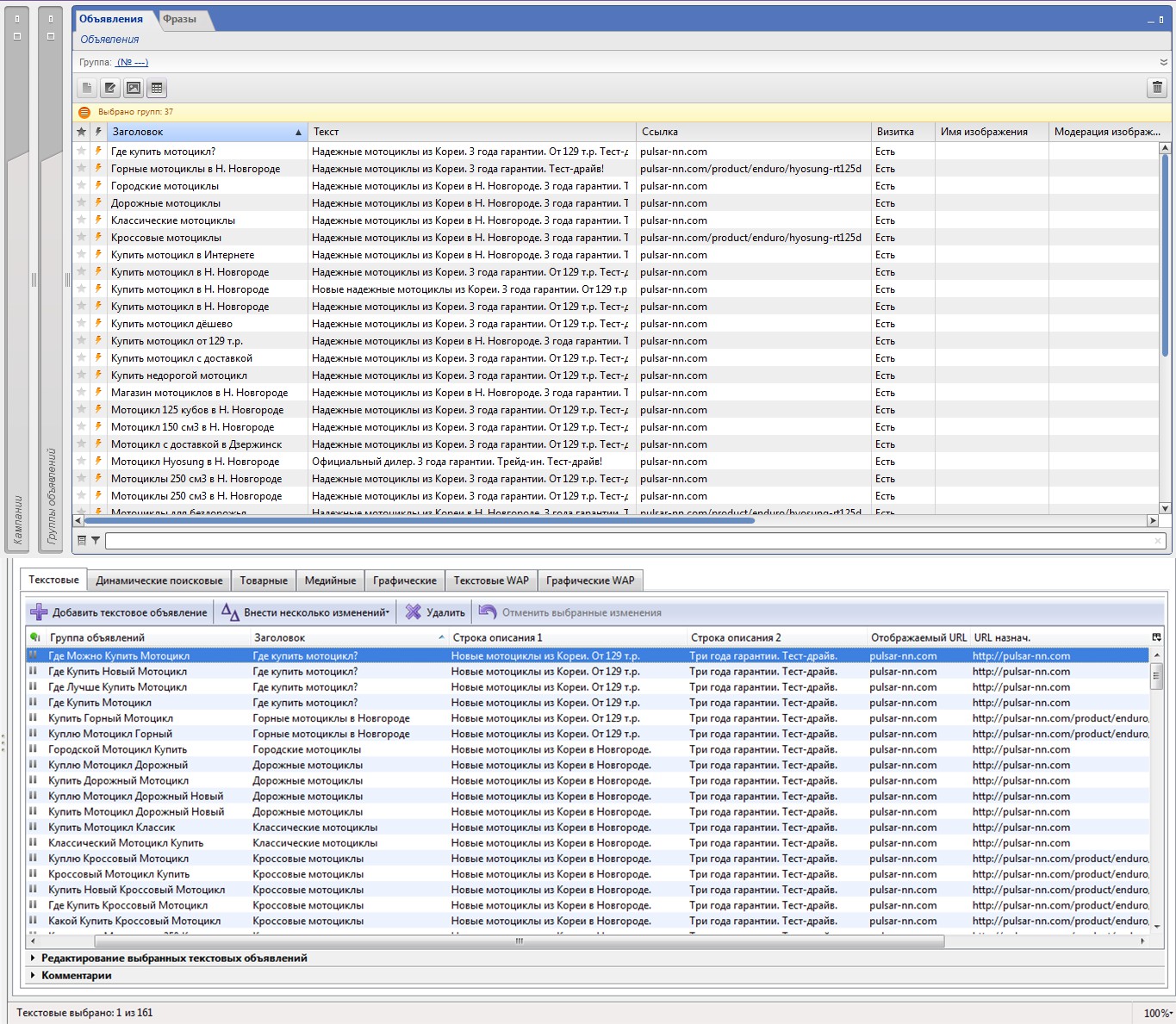Expand the group panel double chevron
Image resolution: width=1176 pixels, height=1024 pixels.
click(x=1164, y=62)
